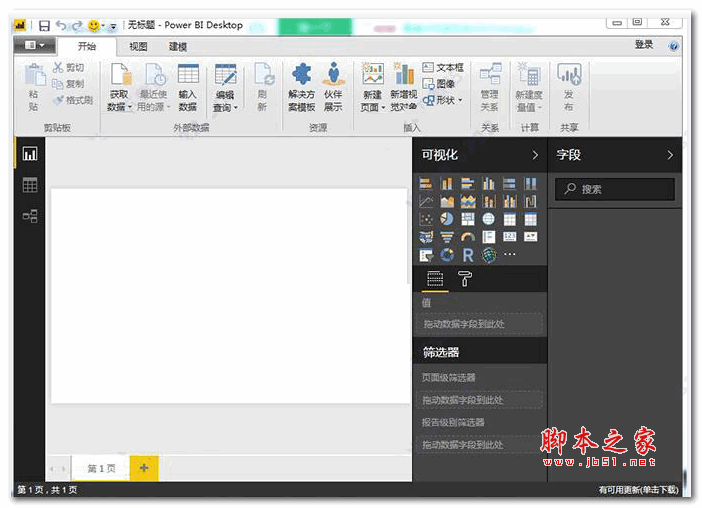This screenshot has width=702, height=508.
Task: Click the 搜索 field search box
Action: pyautogui.click(x=615, y=189)
